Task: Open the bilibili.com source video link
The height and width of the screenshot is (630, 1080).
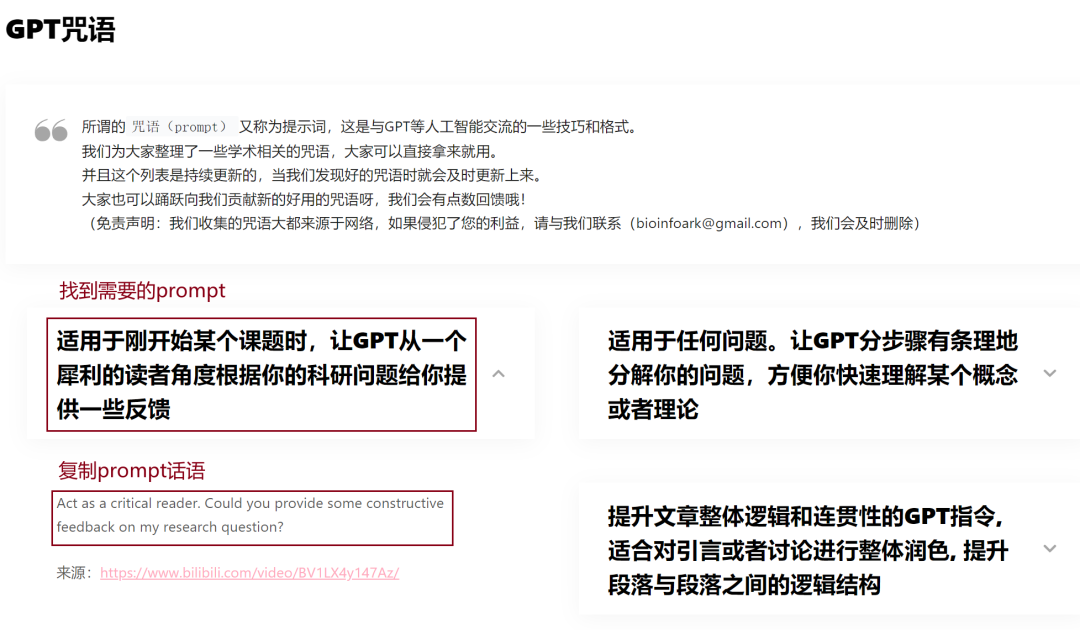Action: (249, 573)
